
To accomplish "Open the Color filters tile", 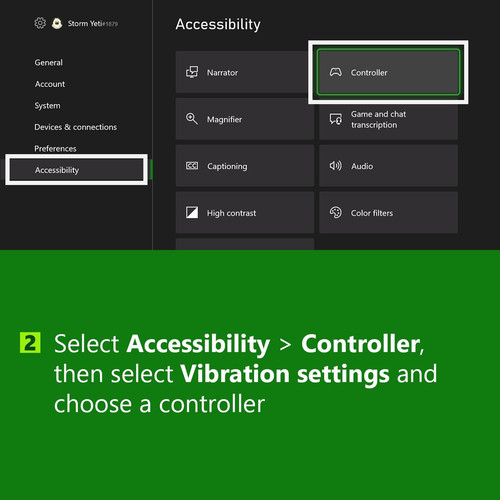I will (388, 213).
